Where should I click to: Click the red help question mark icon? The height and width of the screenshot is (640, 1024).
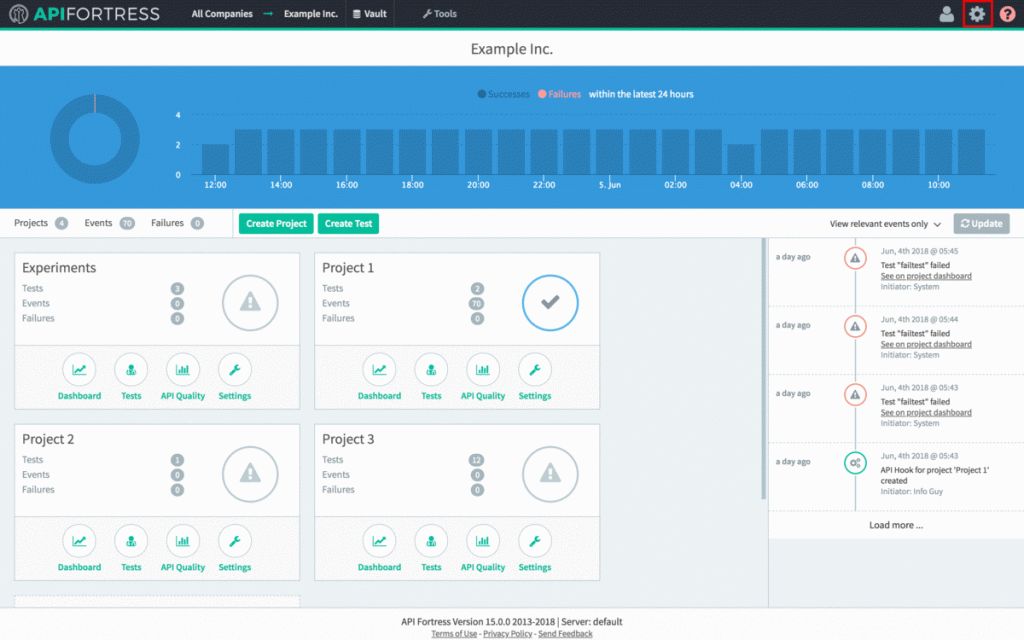pyautogui.click(x=1007, y=14)
